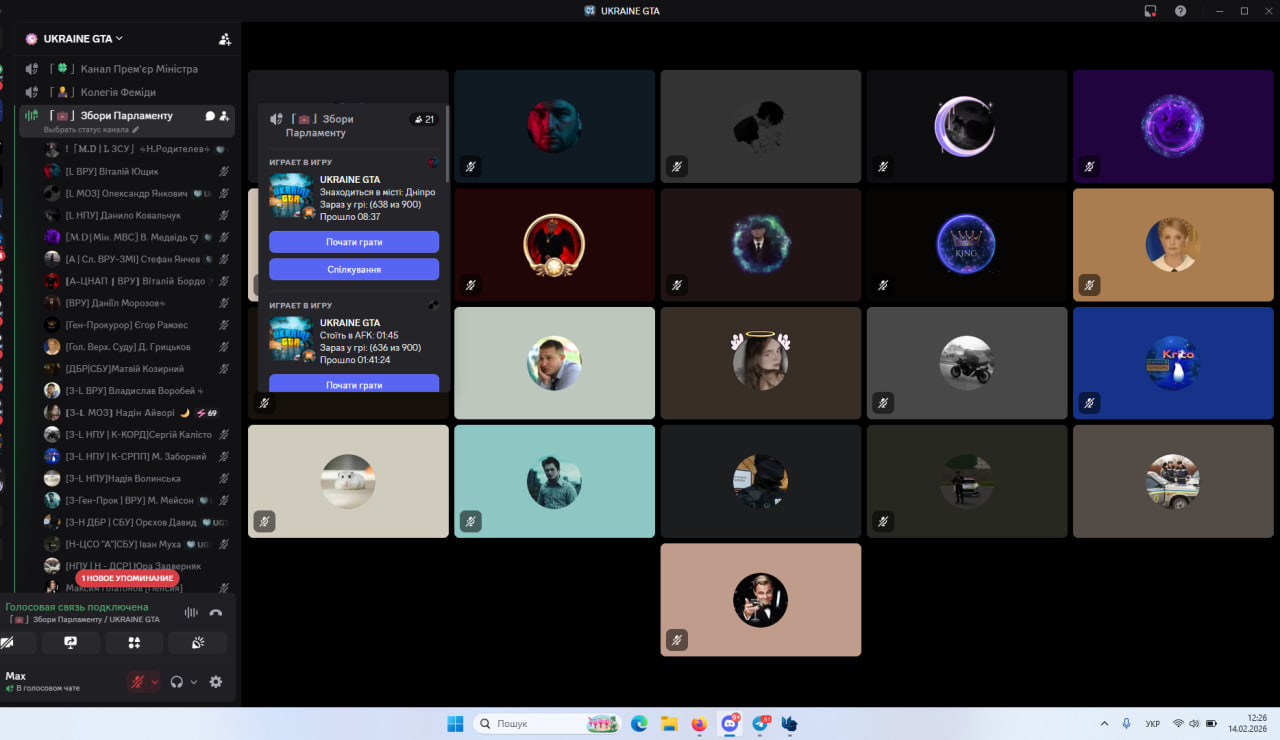This screenshot has height=740, width=1280.
Task: Select the motorcycle avatar tile
Action: click(x=966, y=363)
